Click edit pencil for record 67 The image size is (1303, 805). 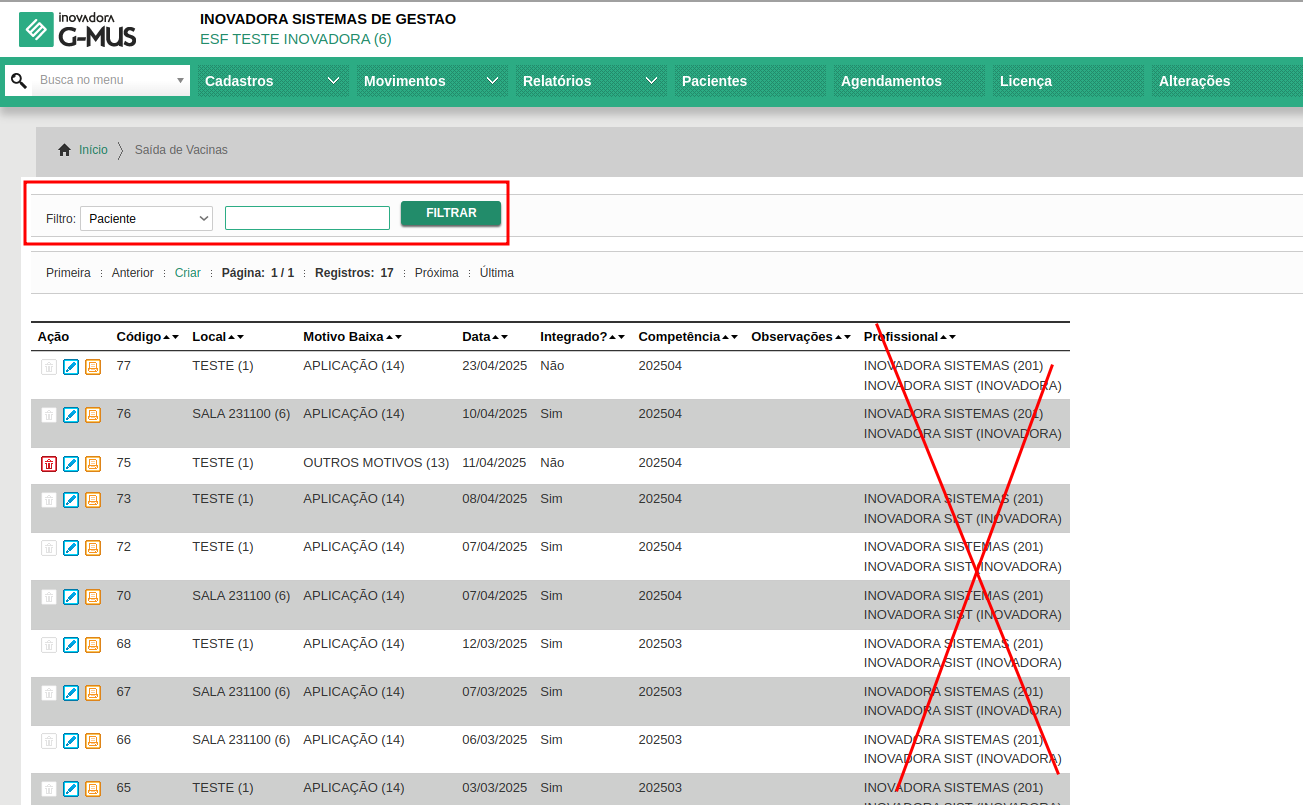point(71,693)
